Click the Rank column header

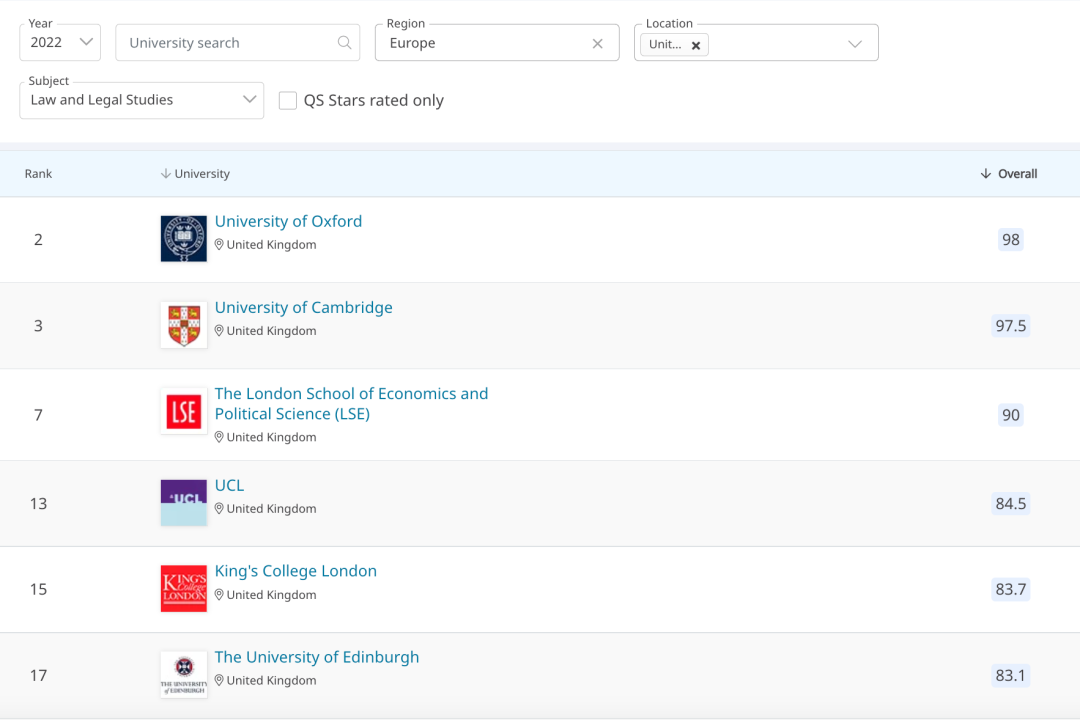coord(39,174)
